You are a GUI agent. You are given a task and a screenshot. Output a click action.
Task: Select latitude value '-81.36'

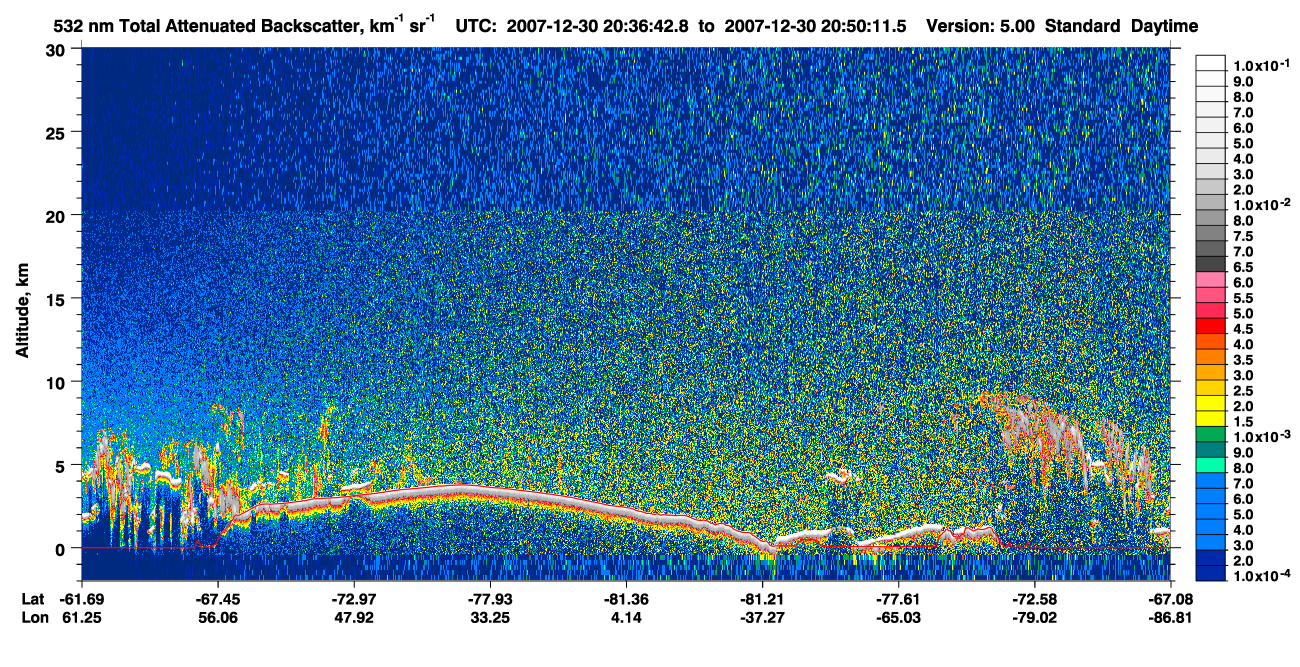tap(625, 599)
